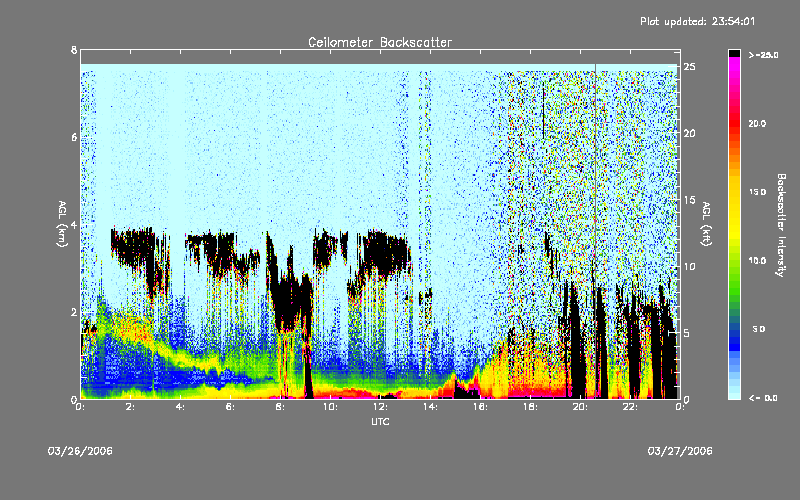The width and height of the screenshot is (800, 500).
Task: Click the UTC x-axis label
Action: tap(379, 423)
